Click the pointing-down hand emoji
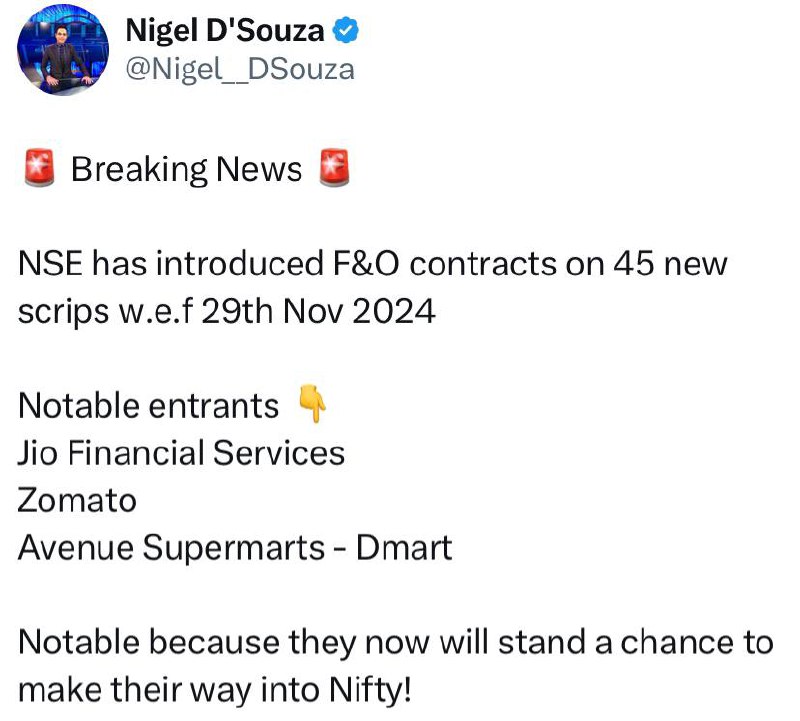800x721 pixels. [x=312, y=404]
